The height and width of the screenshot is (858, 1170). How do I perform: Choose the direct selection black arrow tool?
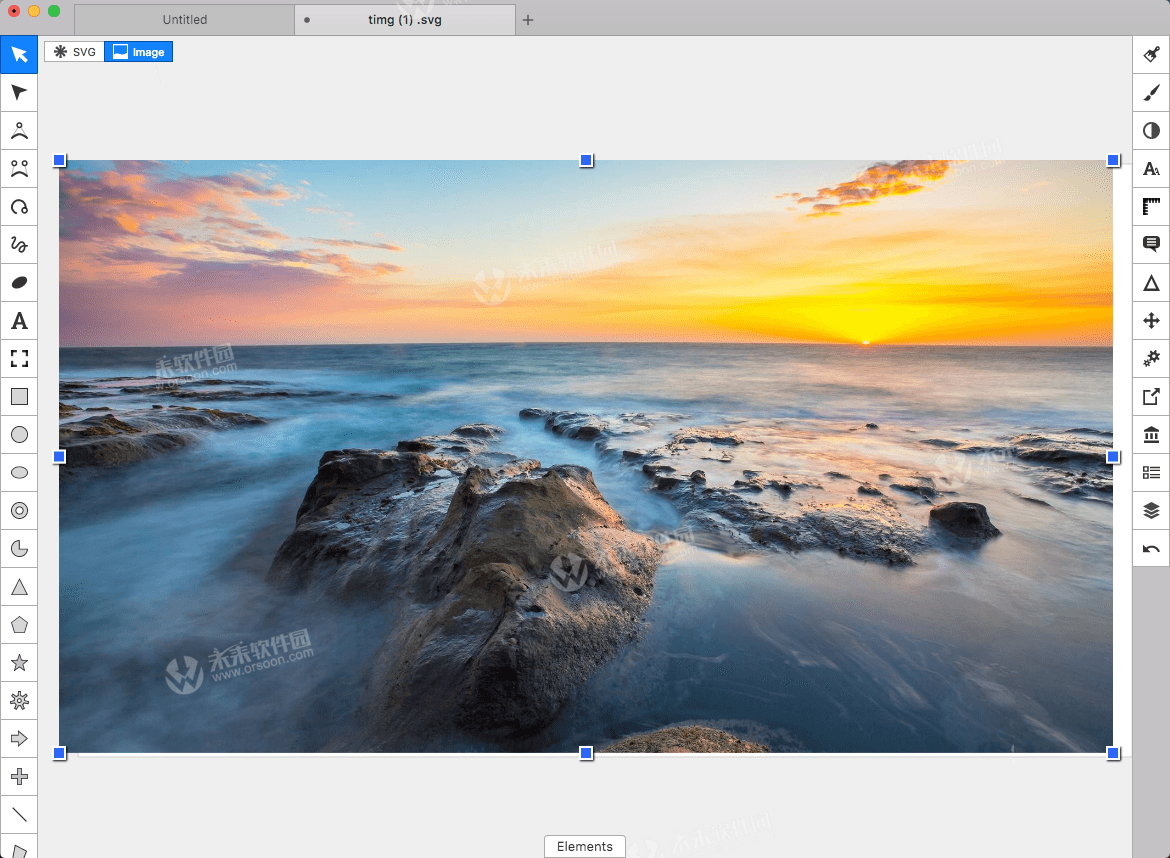[19, 93]
